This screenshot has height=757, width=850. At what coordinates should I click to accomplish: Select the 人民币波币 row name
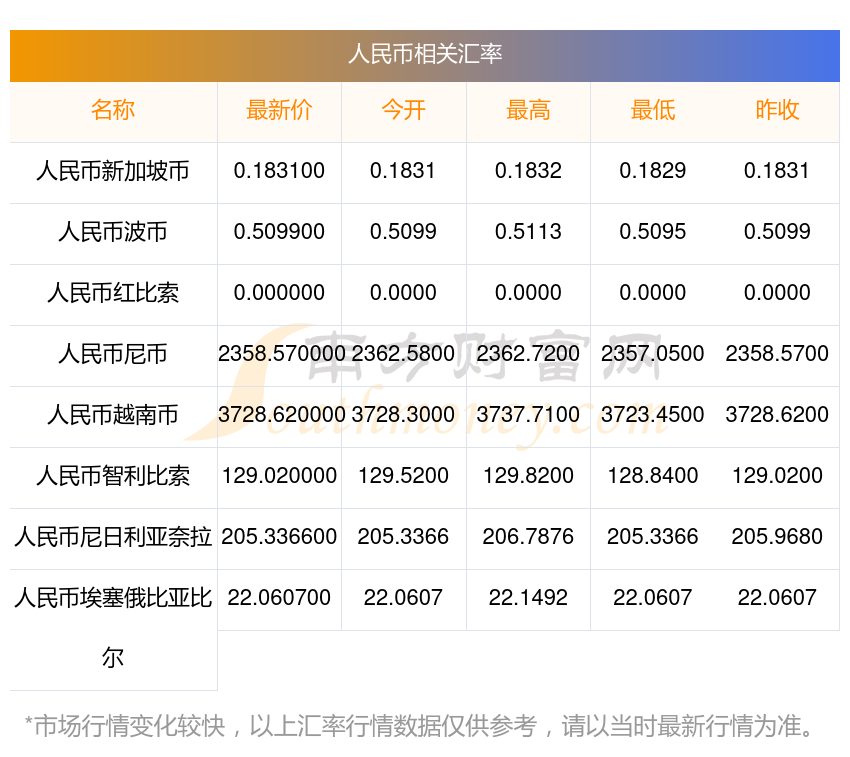(x=113, y=232)
